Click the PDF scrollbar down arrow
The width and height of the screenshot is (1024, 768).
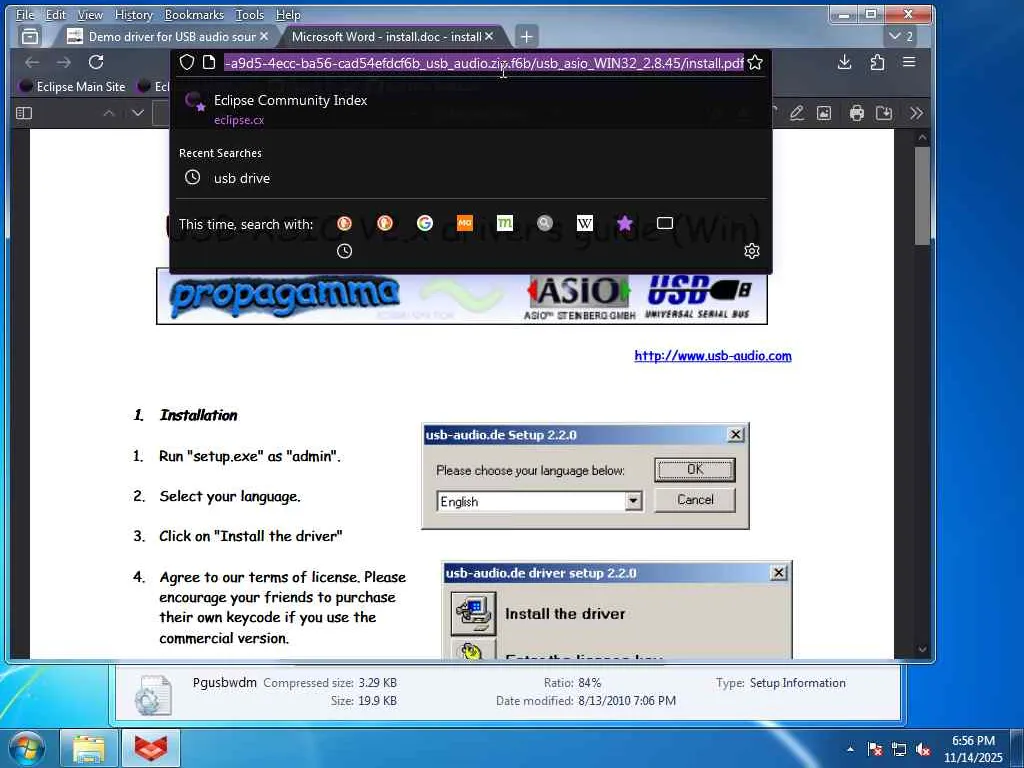pos(922,649)
